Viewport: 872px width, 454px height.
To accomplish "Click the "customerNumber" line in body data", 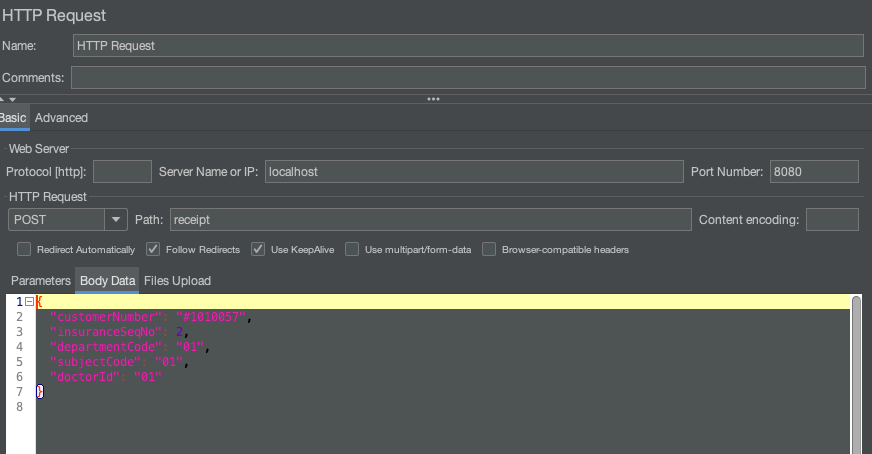I will click(151, 317).
